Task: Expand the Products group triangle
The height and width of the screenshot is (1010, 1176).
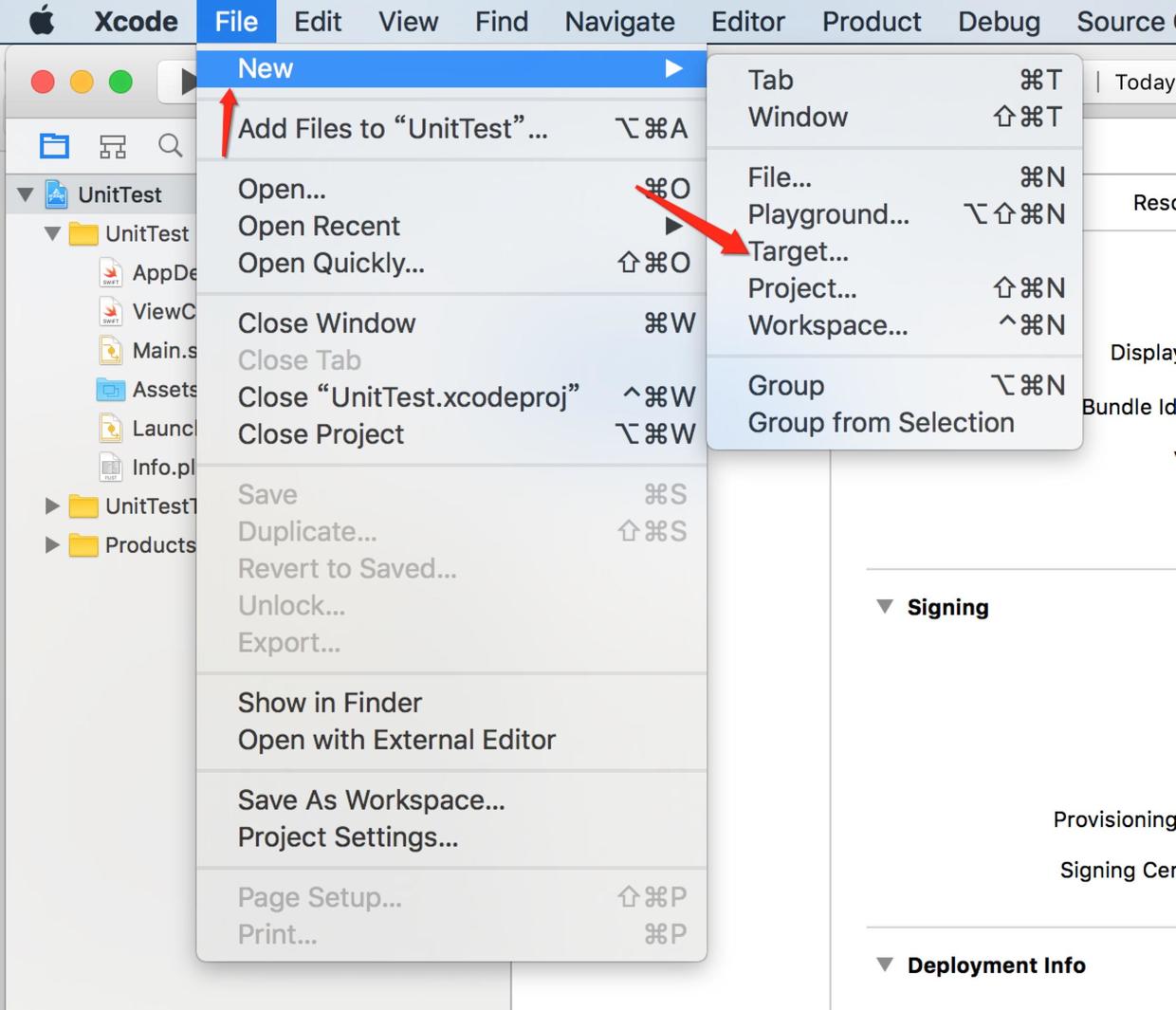Action: [52, 545]
